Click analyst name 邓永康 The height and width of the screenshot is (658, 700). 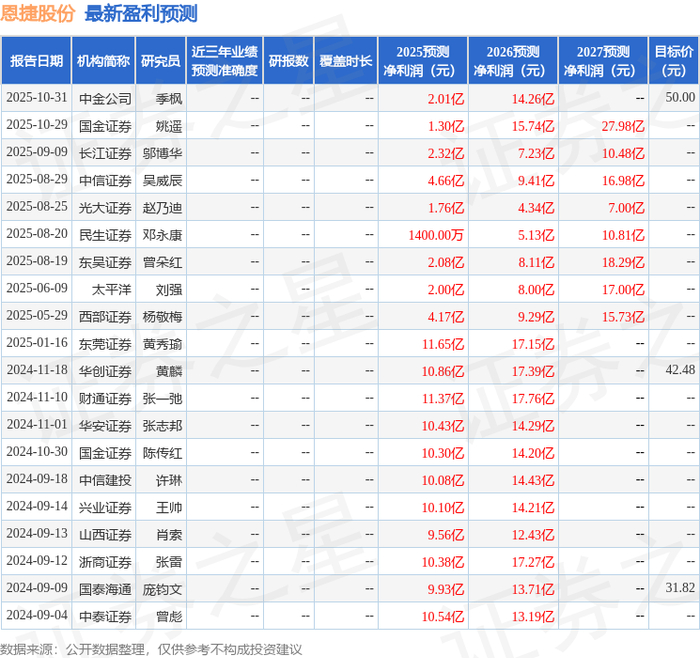click(162, 235)
